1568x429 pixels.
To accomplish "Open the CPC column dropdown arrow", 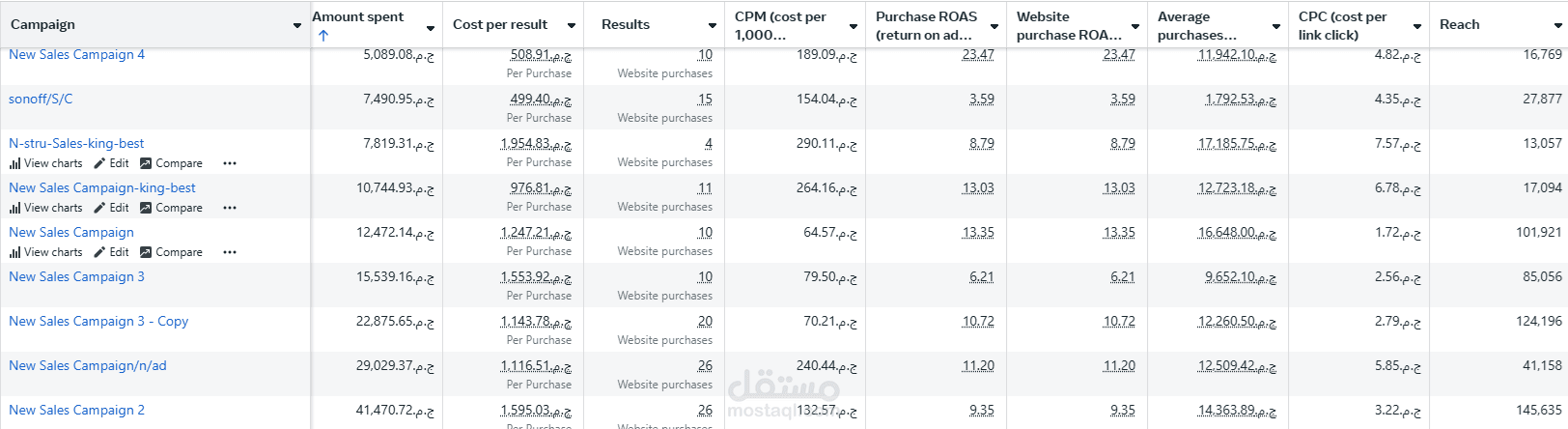I will [x=1417, y=26].
